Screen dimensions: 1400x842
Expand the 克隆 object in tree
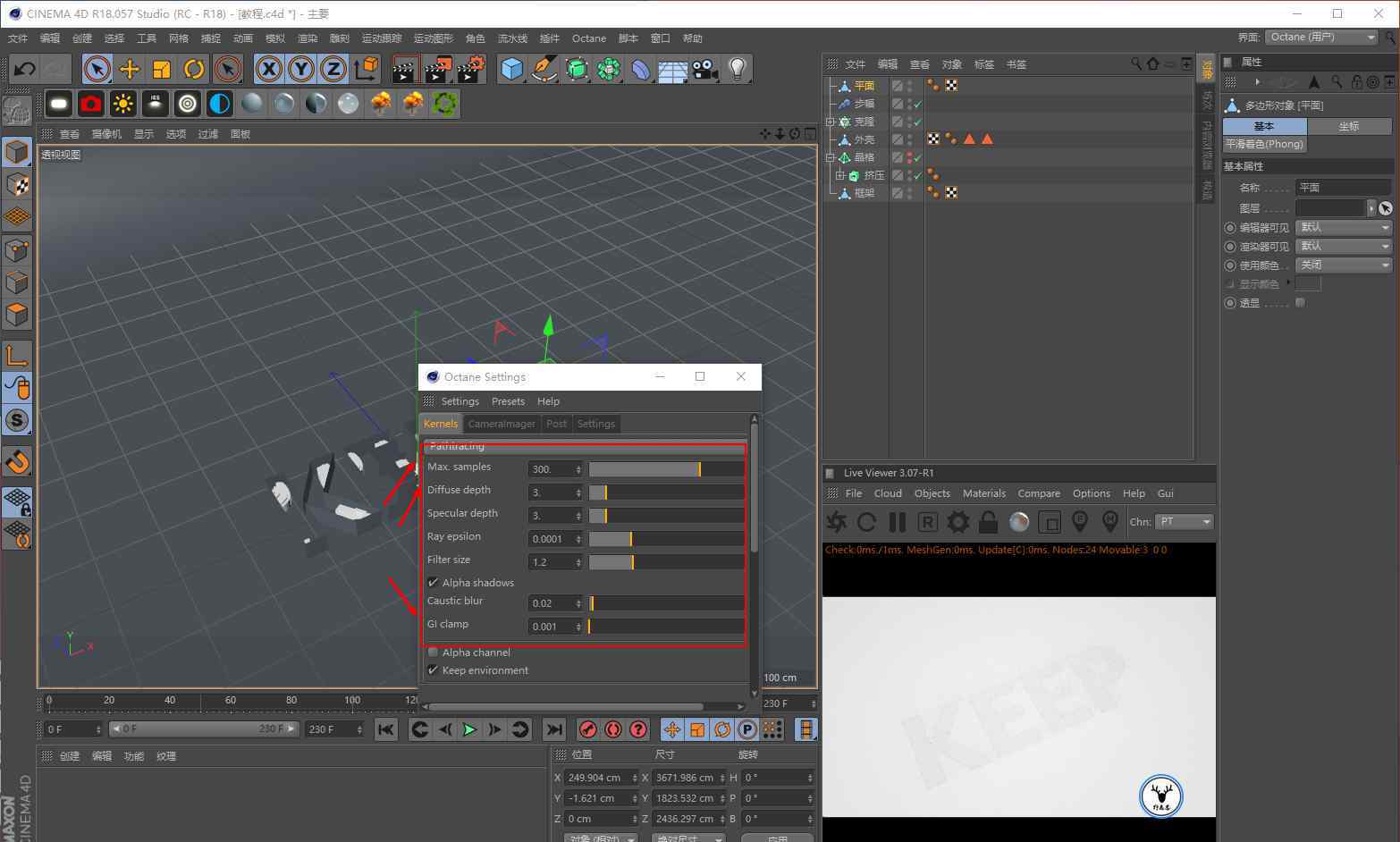830,122
